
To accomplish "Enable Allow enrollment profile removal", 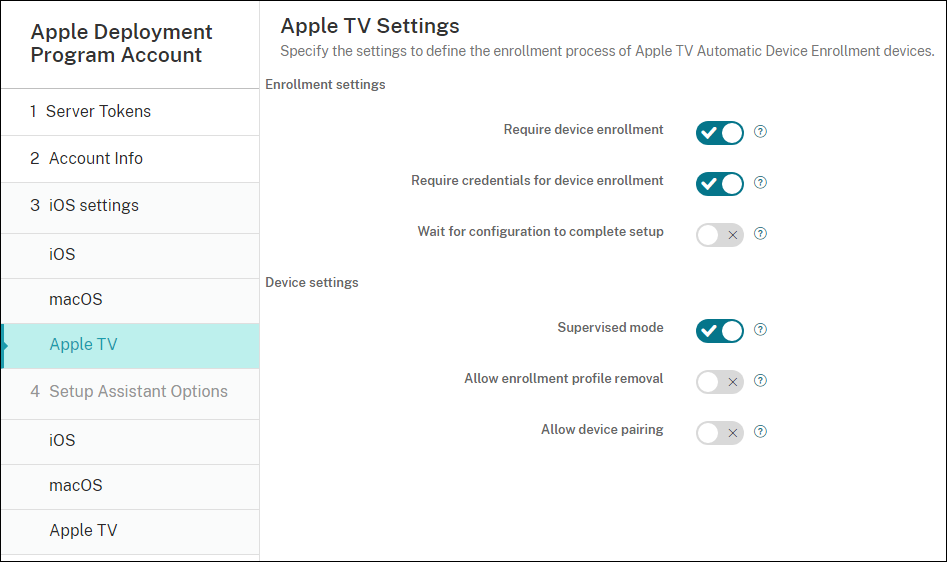I will point(720,381).
